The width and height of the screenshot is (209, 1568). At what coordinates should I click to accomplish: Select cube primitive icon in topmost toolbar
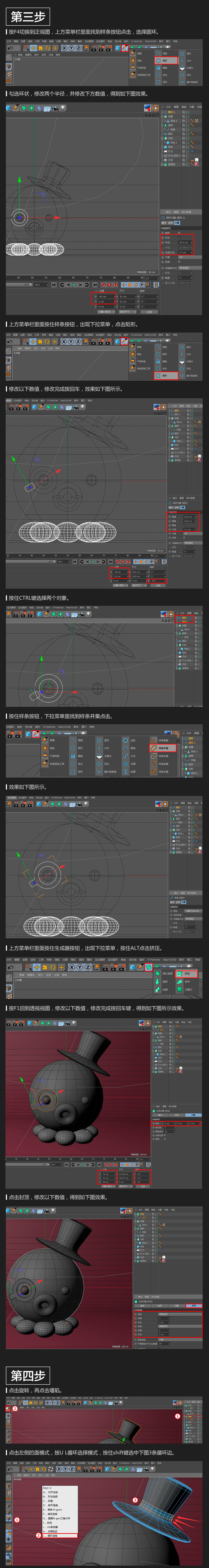click(x=118, y=48)
